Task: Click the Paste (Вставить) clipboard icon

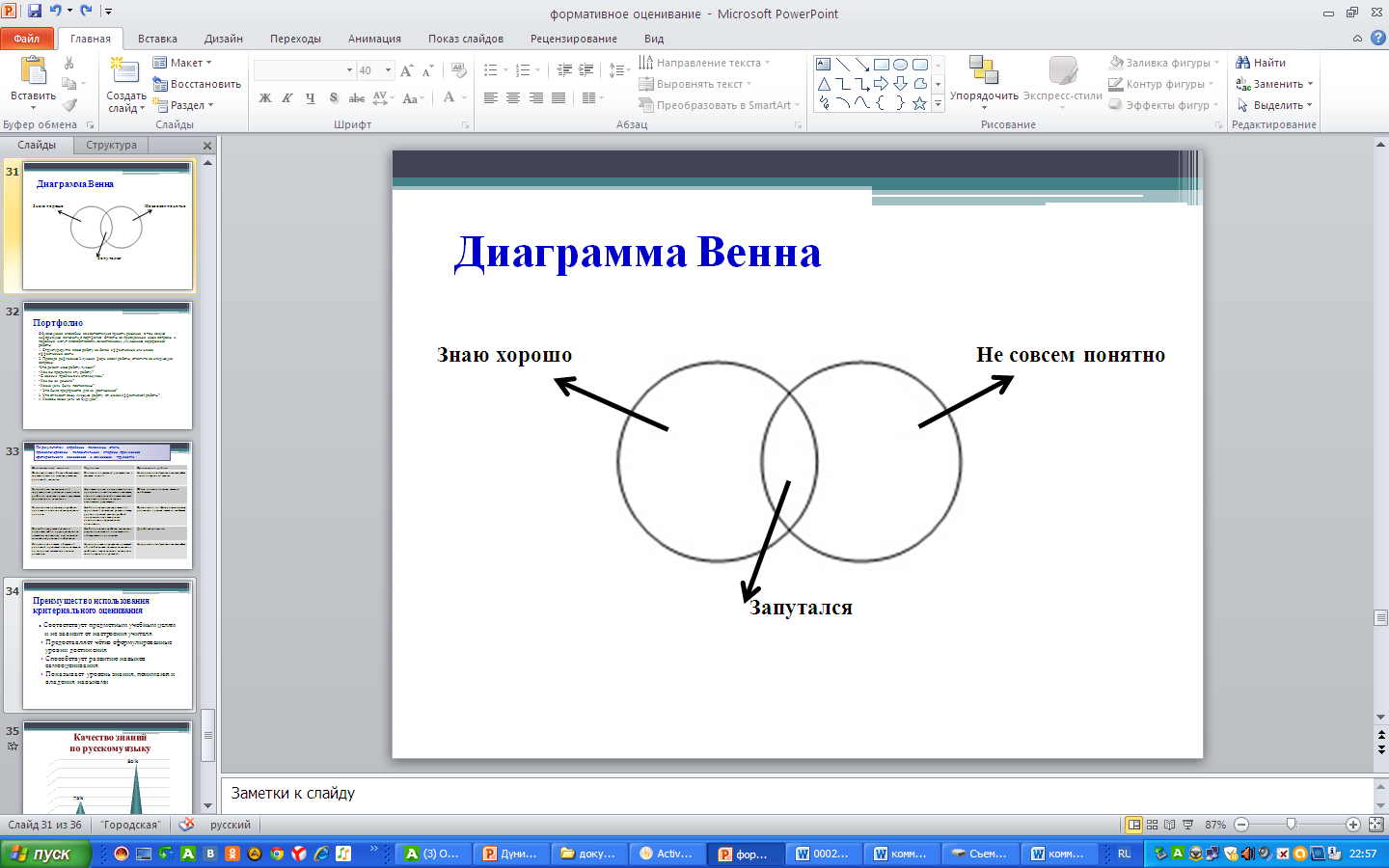Action: click(33, 72)
